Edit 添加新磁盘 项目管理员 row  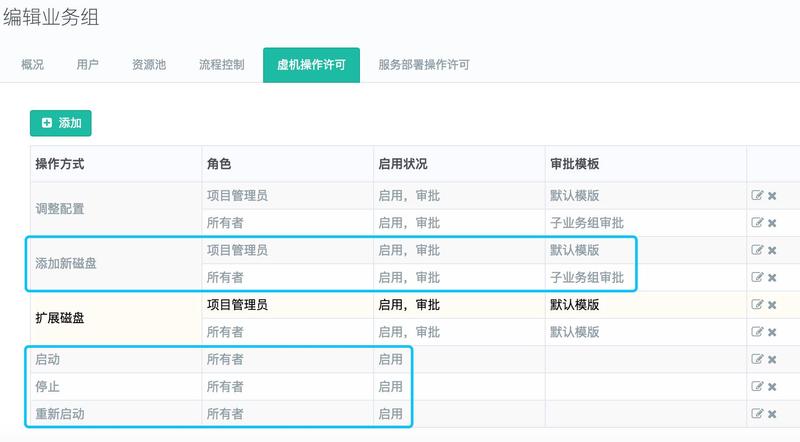(x=757, y=250)
